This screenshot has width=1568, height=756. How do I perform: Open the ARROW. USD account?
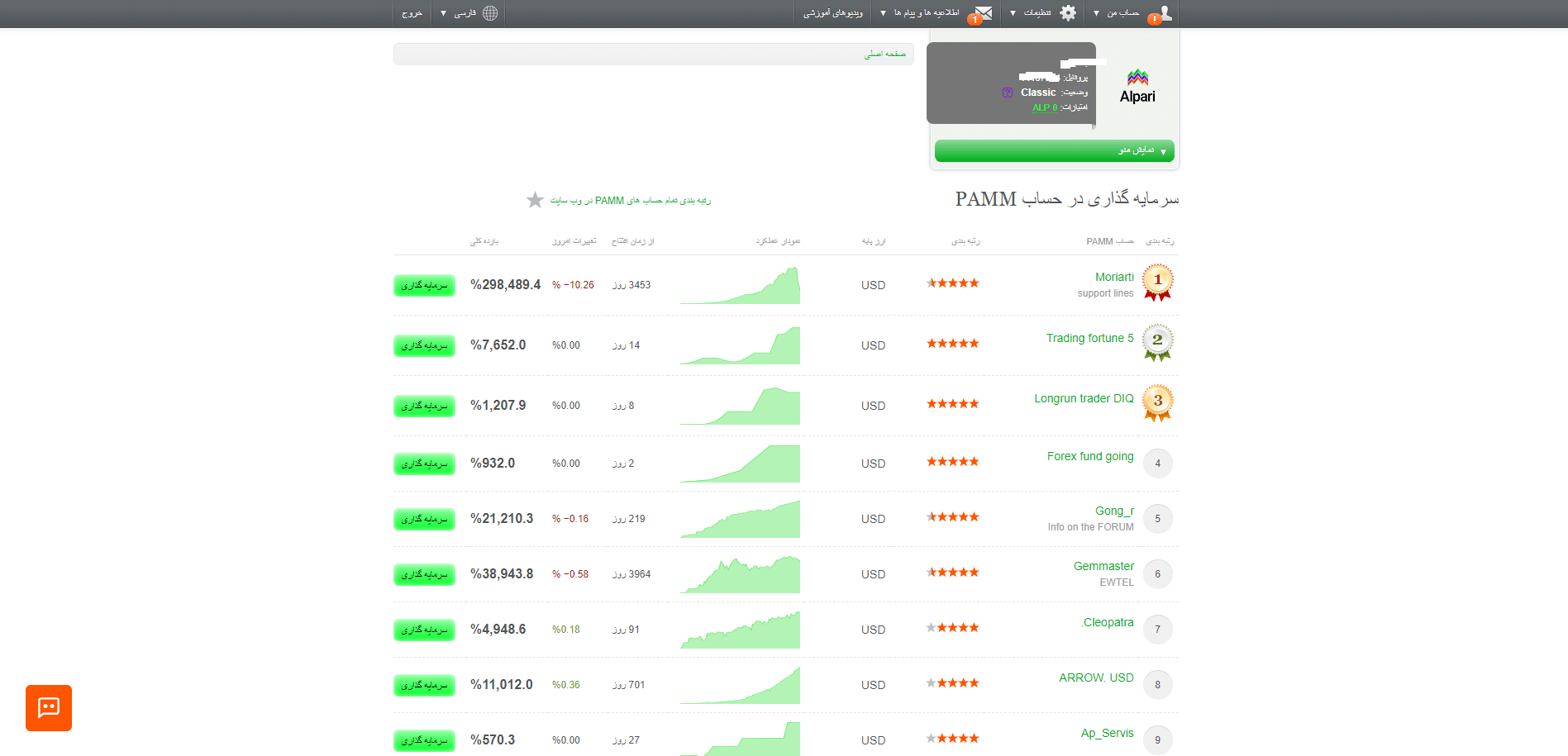point(1096,678)
